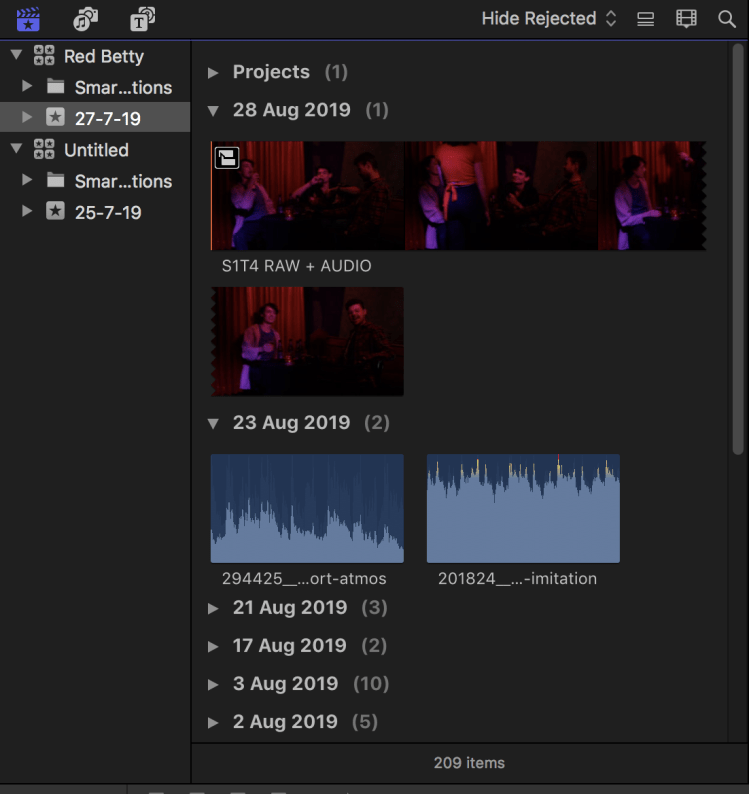The image size is (749, 794).
Task: Select the 201824 imitation audio clip
Action: [x=522, y=508]
